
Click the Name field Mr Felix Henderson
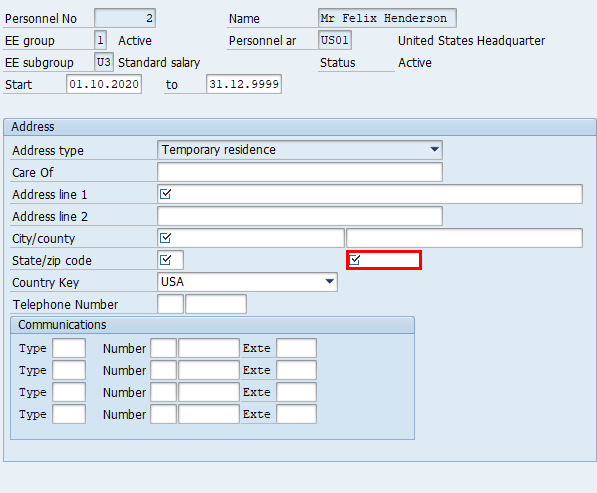click(387, 18)
